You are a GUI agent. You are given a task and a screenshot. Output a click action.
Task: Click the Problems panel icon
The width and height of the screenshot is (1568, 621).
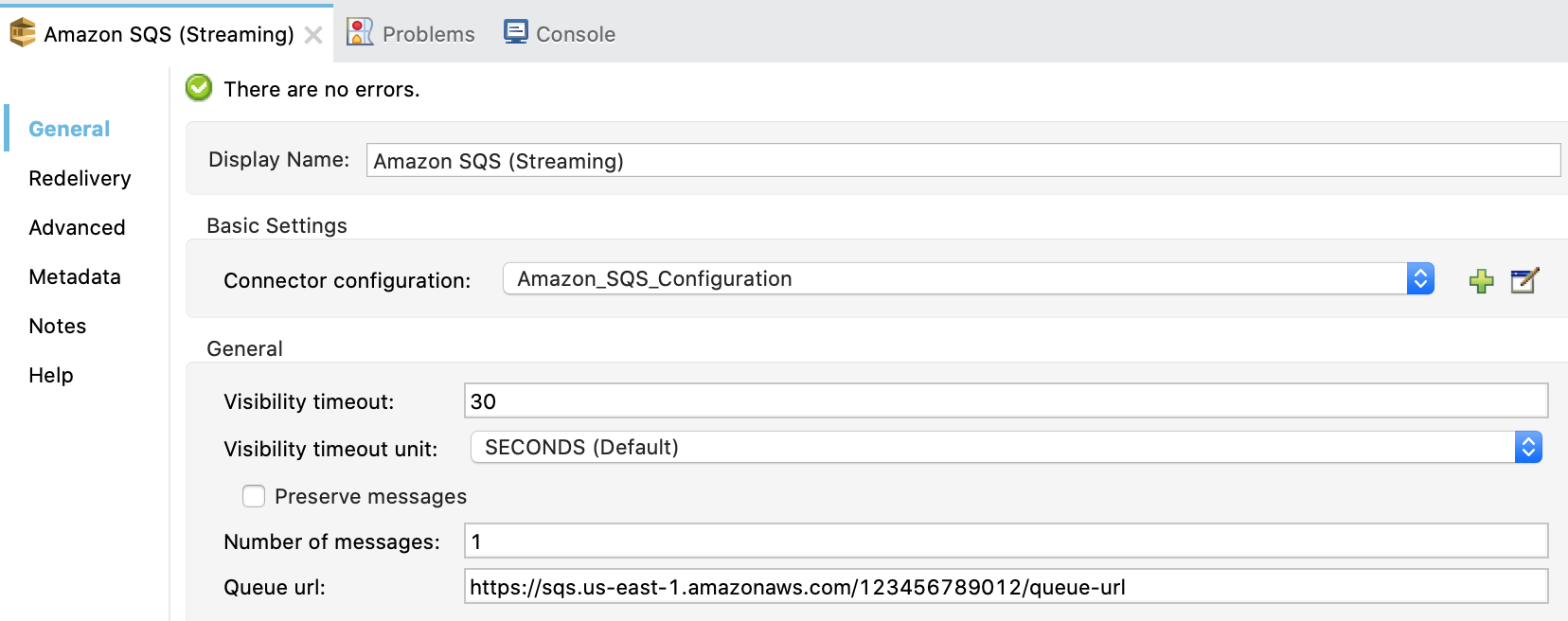pos(358,31)
